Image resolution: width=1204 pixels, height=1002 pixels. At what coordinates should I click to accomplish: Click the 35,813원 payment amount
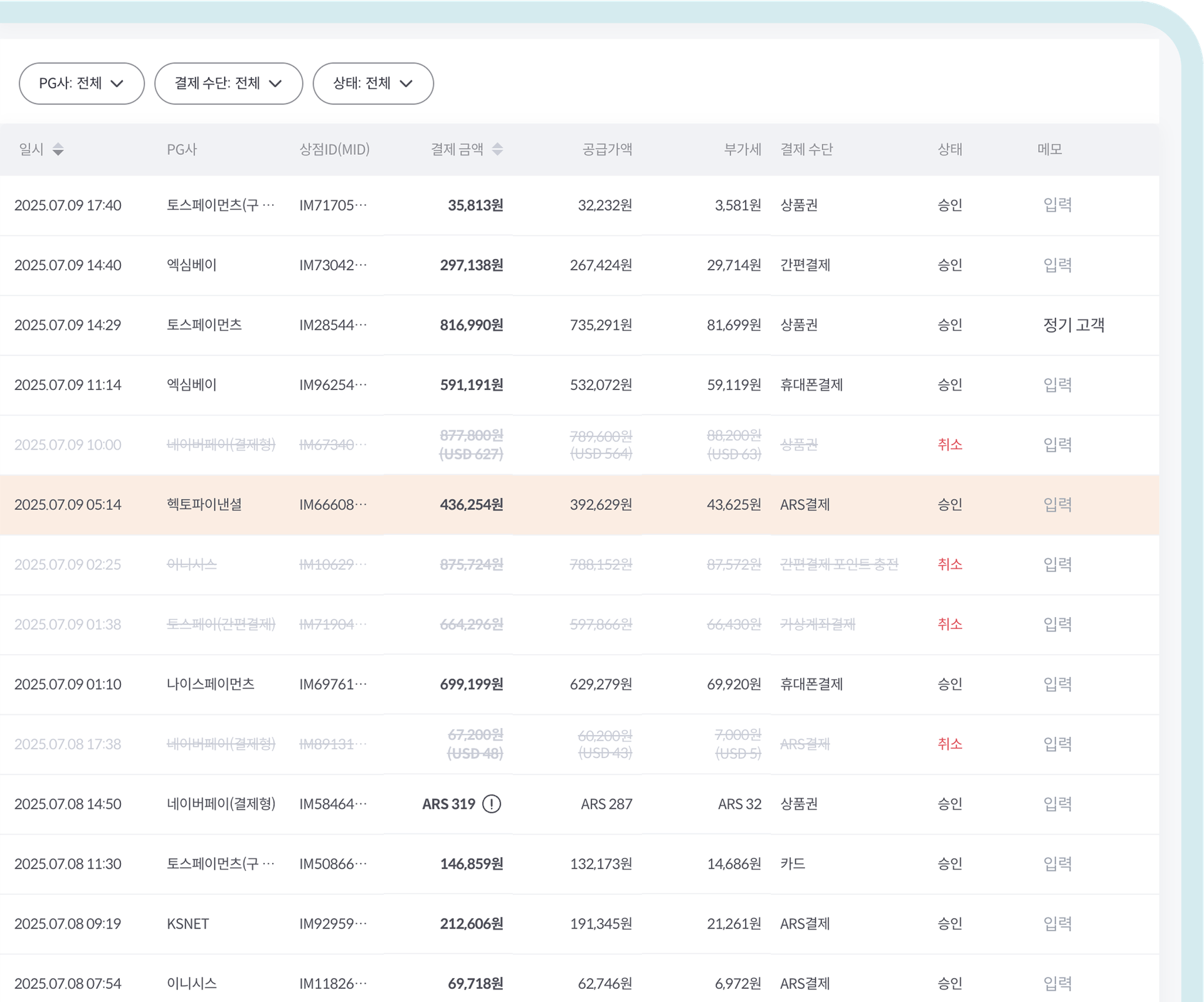475,205
